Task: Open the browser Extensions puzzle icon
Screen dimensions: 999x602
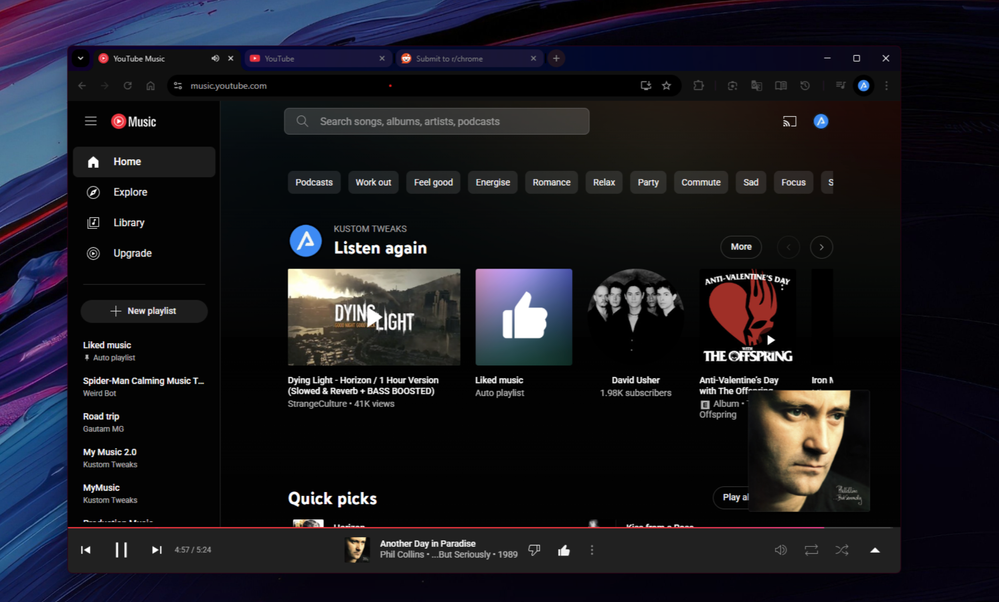Action: pos(698,85)
